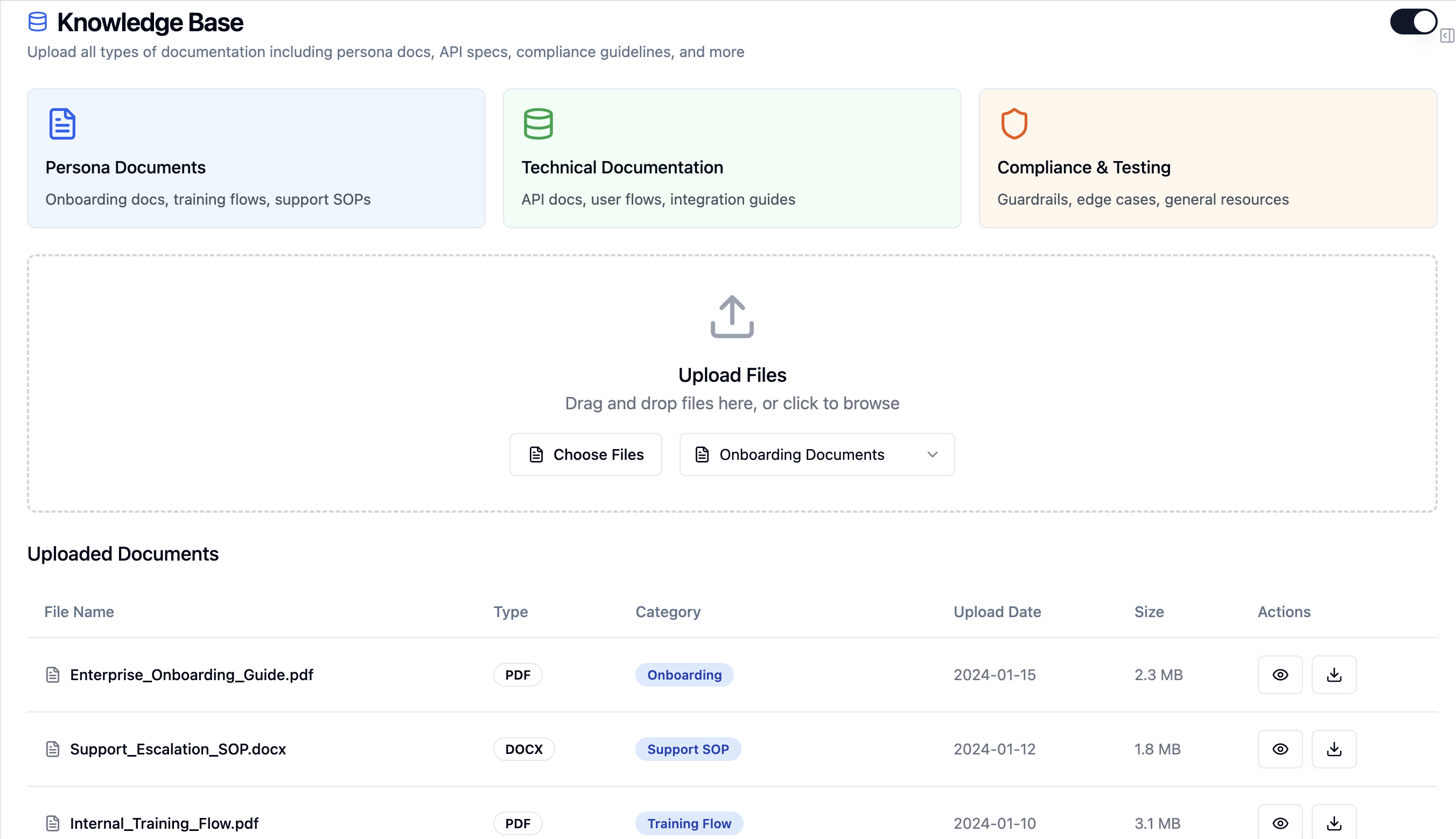1456x839 pixels.
Task: Click the Knowledge Base database icon in header
Action: click(38, 22)
